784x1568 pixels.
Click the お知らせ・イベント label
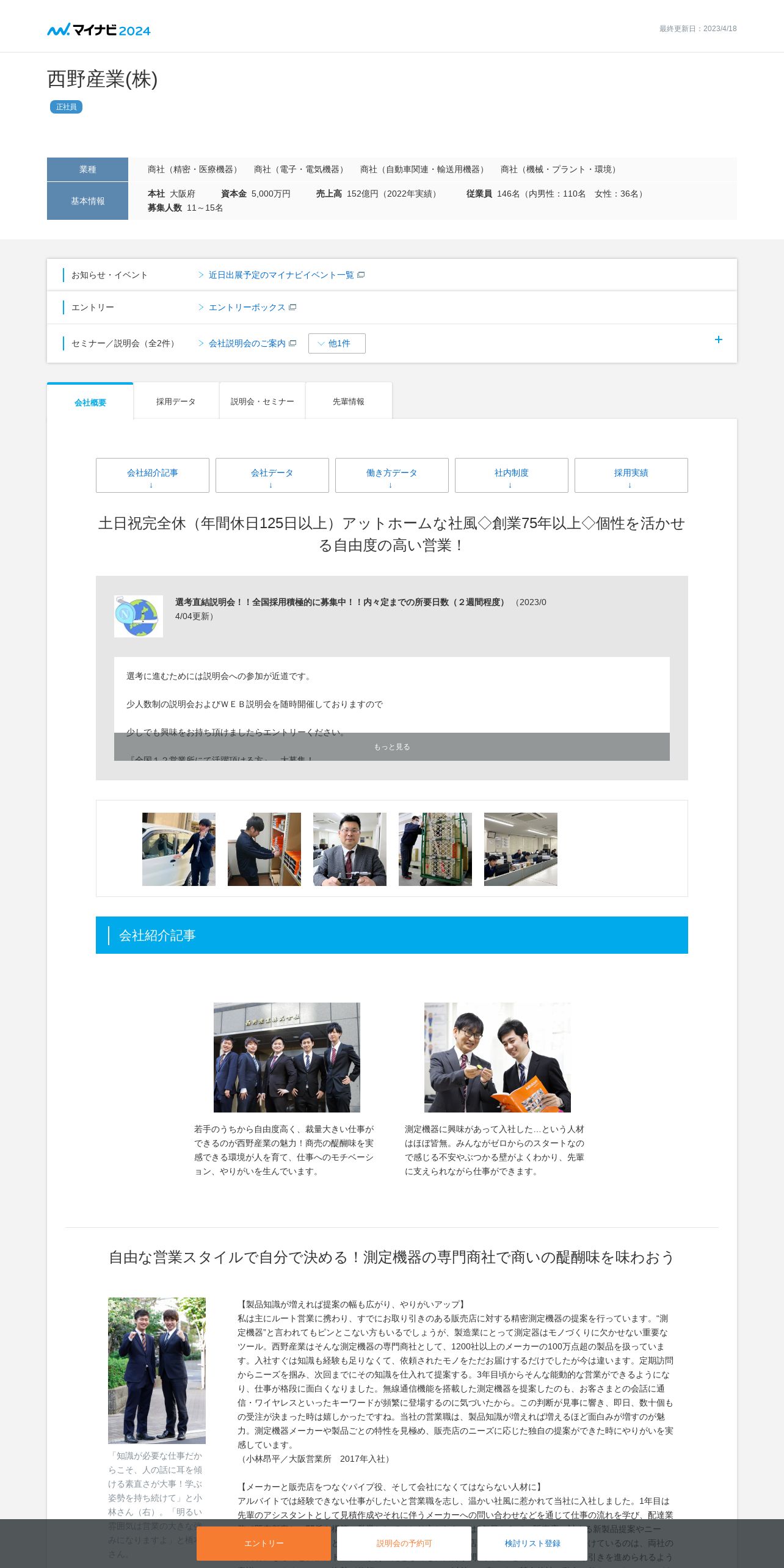pos(109,275)
